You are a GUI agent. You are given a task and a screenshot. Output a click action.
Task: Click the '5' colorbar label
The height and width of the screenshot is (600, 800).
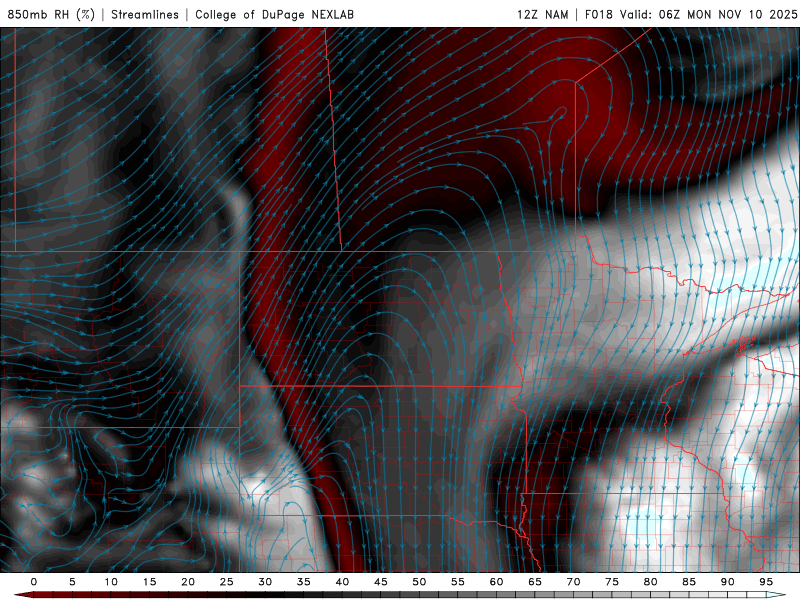coord(72,582)
